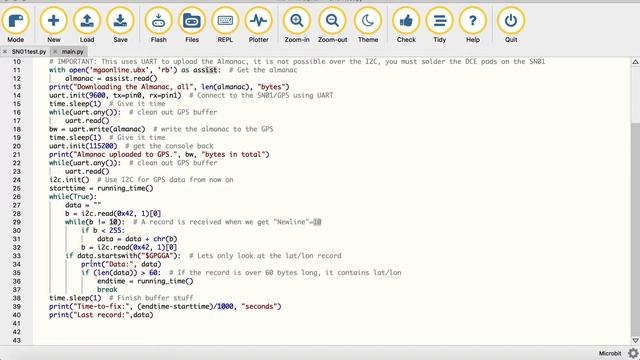Open the Help documentation
The width and height of the screenshot is (640, 360).
473,24
